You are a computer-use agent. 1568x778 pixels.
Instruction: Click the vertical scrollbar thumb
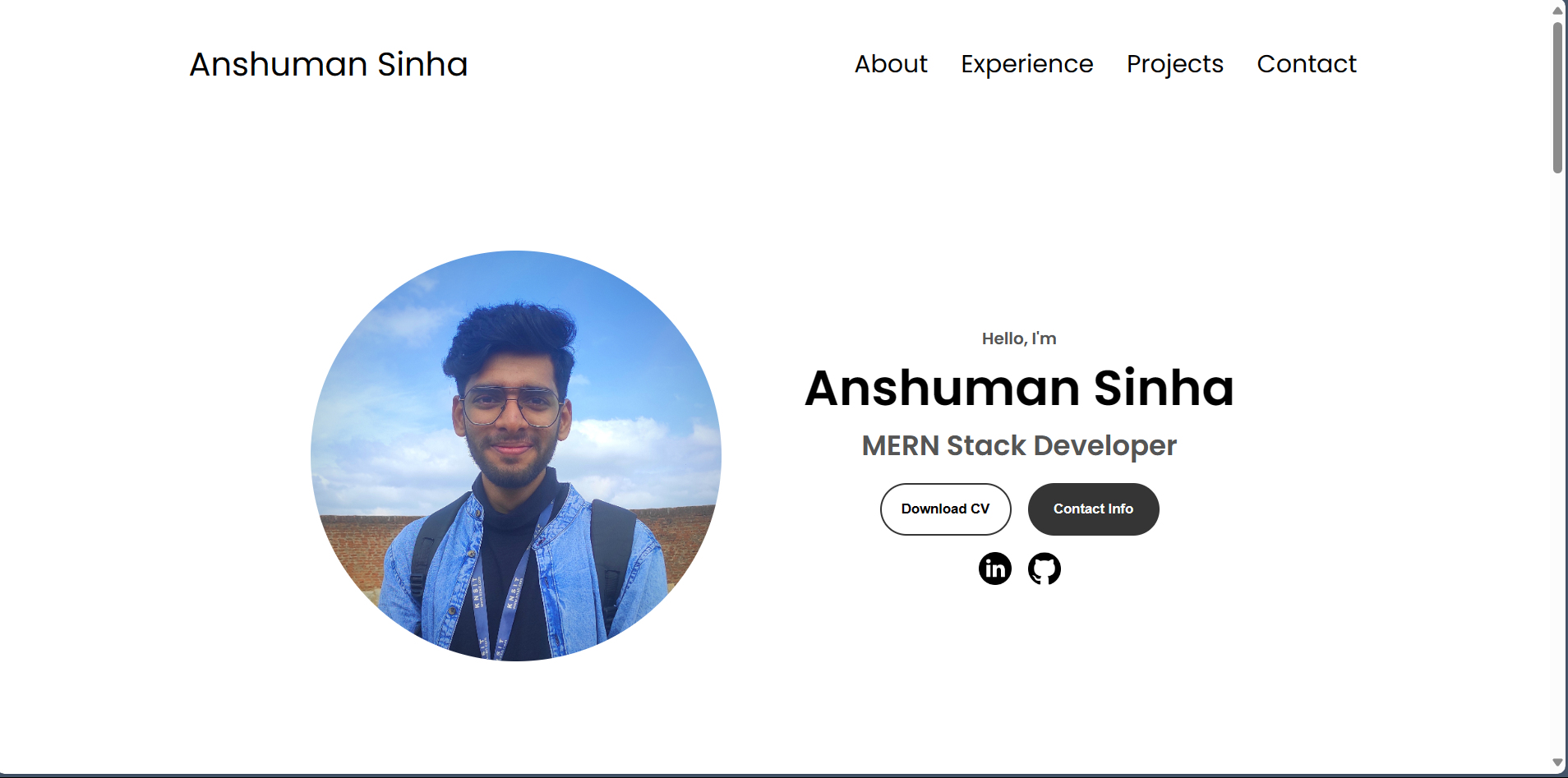pos(1557,97)
